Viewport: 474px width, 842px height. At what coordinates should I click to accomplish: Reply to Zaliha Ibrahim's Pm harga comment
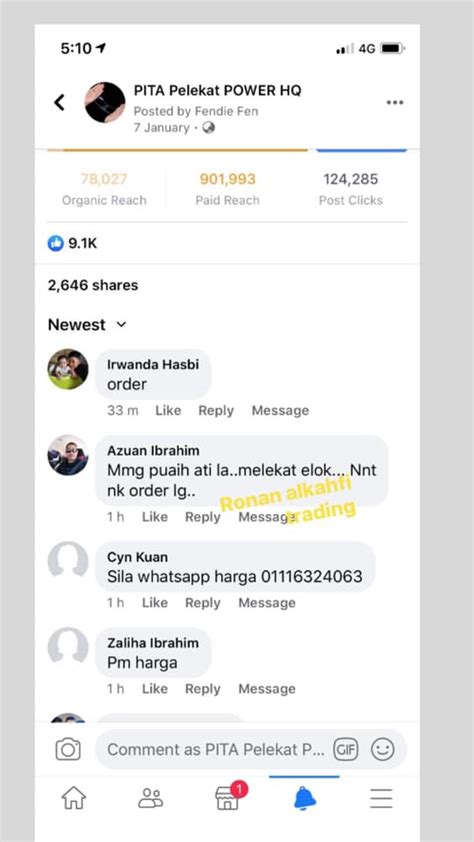click(202, 688)
